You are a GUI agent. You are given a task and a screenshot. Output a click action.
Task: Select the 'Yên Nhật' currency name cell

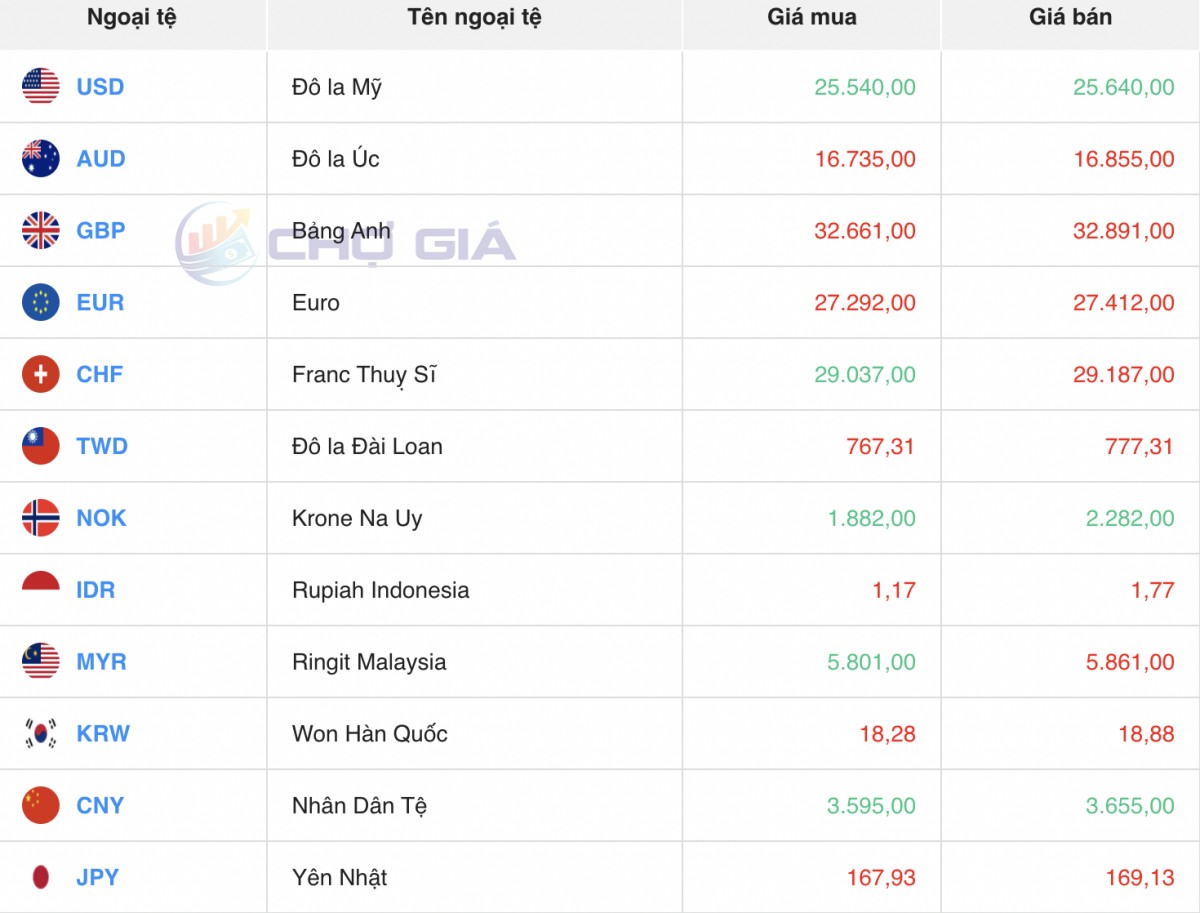click(x=339, y=878)
